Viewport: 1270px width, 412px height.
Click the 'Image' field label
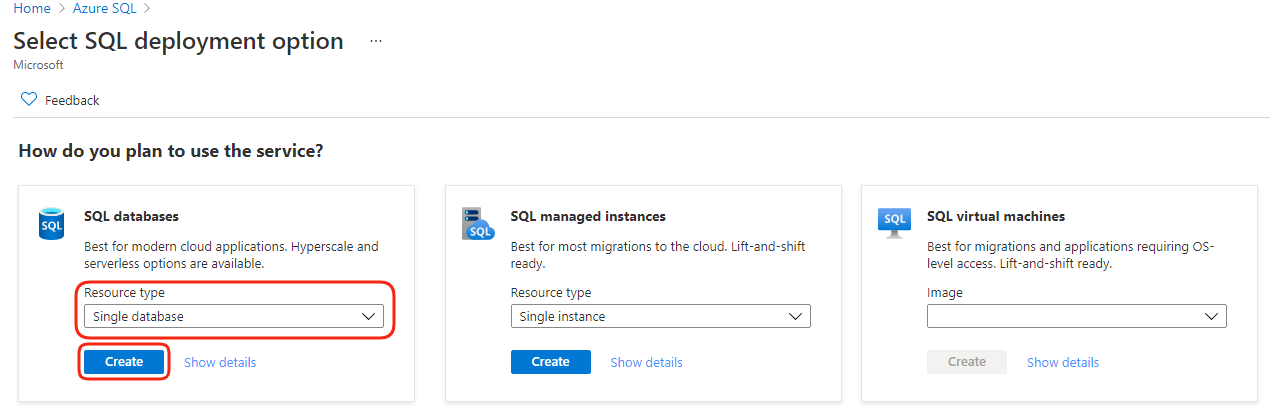945,293
